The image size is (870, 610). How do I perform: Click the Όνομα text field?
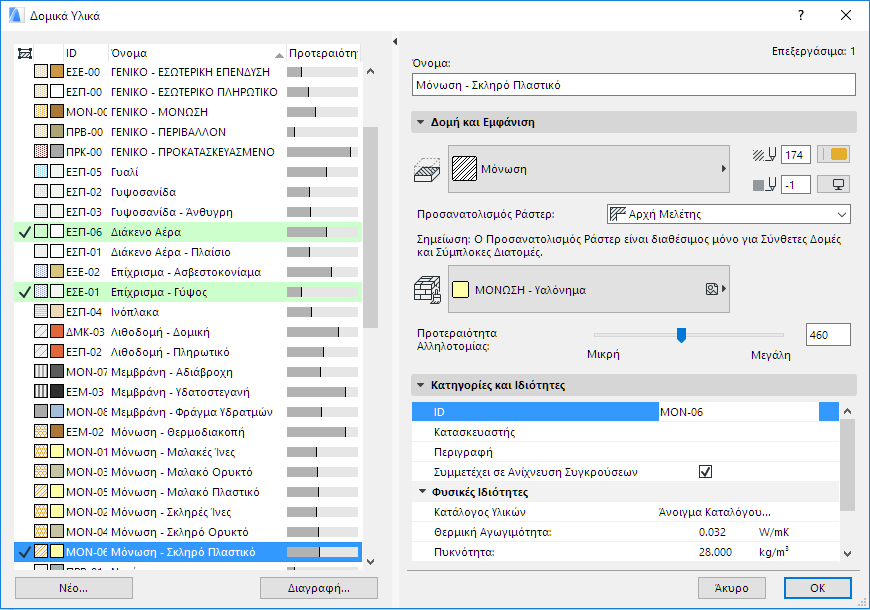634,85
